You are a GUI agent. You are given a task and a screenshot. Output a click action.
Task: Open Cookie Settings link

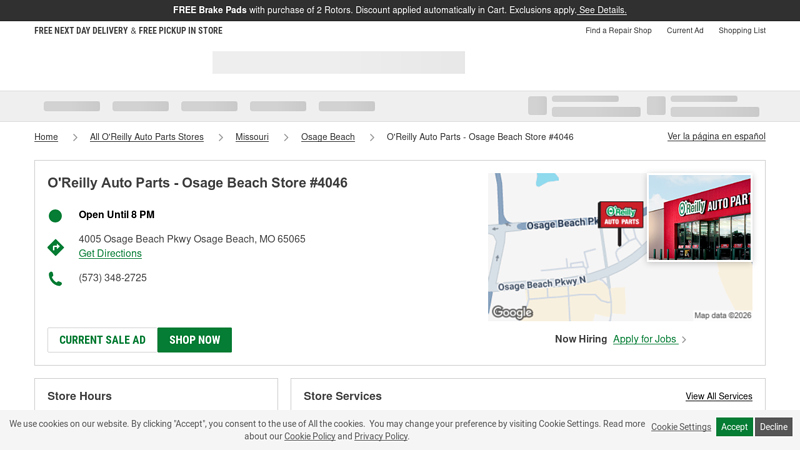[681, 427]
